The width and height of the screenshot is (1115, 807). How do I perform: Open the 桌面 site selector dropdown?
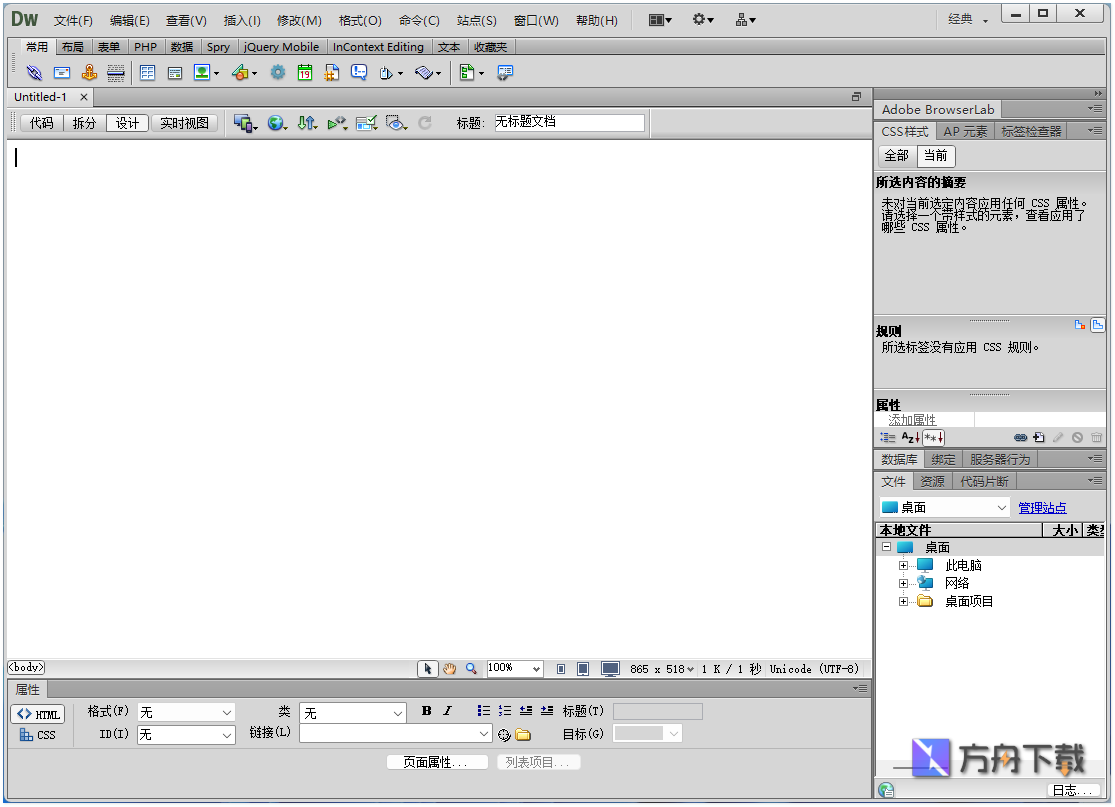tap(944, 508)
